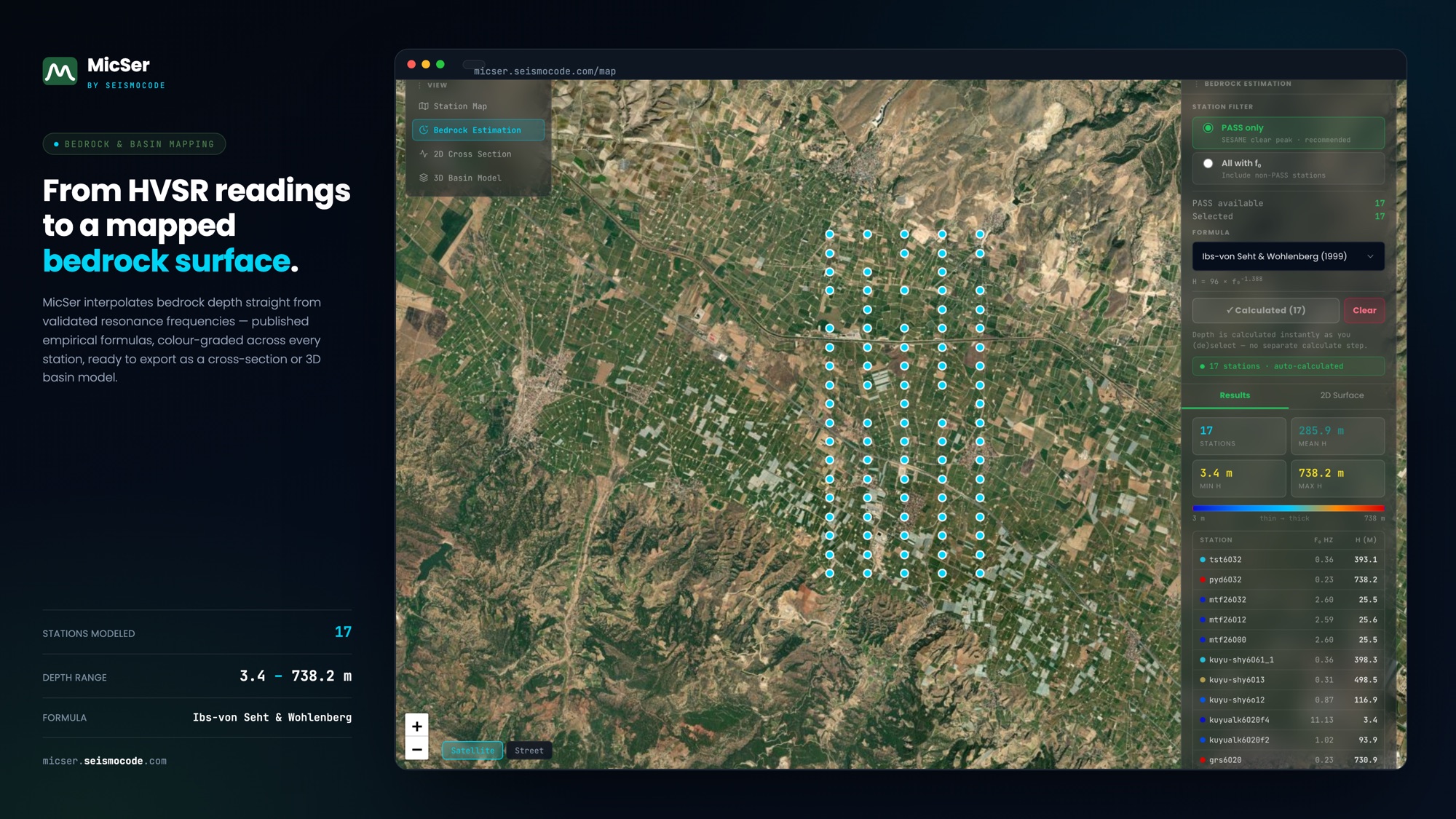Screen dimensions: 1456x819
Task: Click the Selected count row
Action: click(1288, 217)
